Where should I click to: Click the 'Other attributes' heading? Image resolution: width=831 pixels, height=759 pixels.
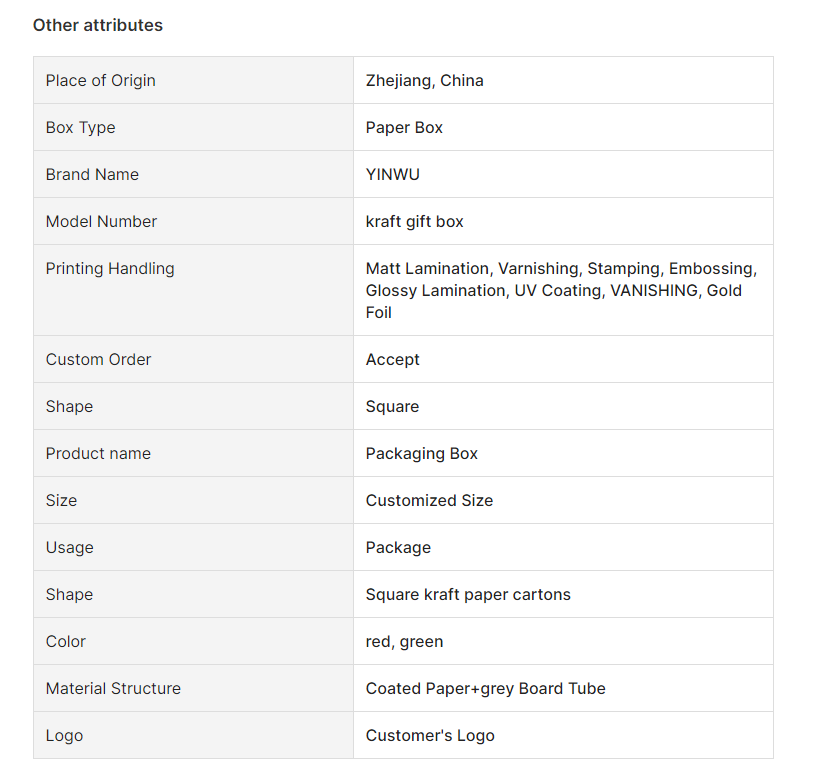[x=98, y=25]
